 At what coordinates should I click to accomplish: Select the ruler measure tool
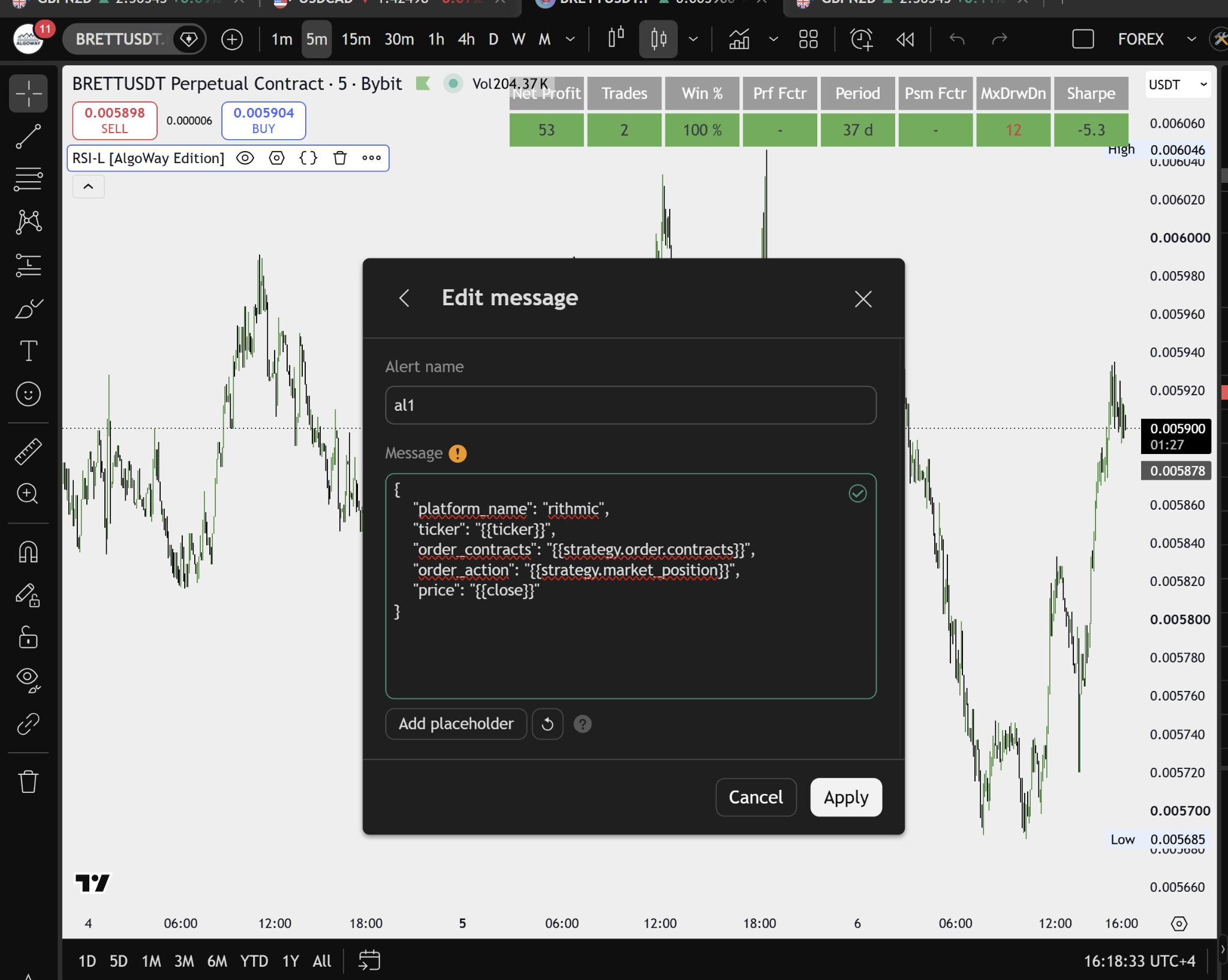point(28,451)
